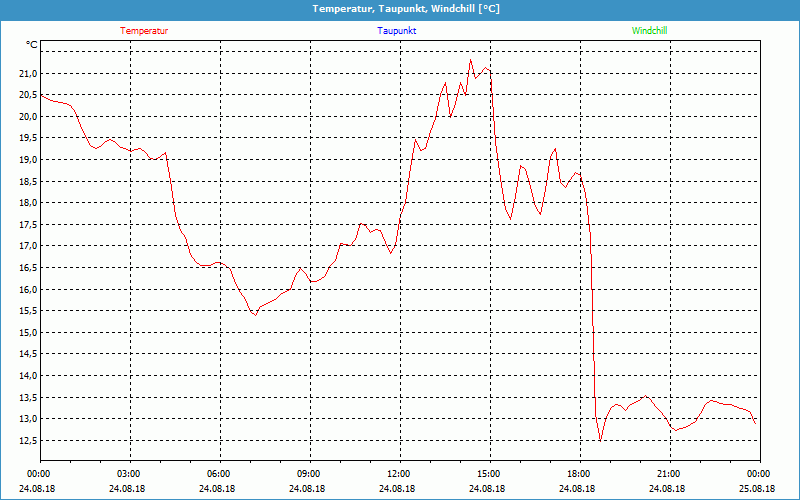This screenshot has width=800, height=500.
Task: Click the °C unit label on the y-axis
Action: [32, 45]
